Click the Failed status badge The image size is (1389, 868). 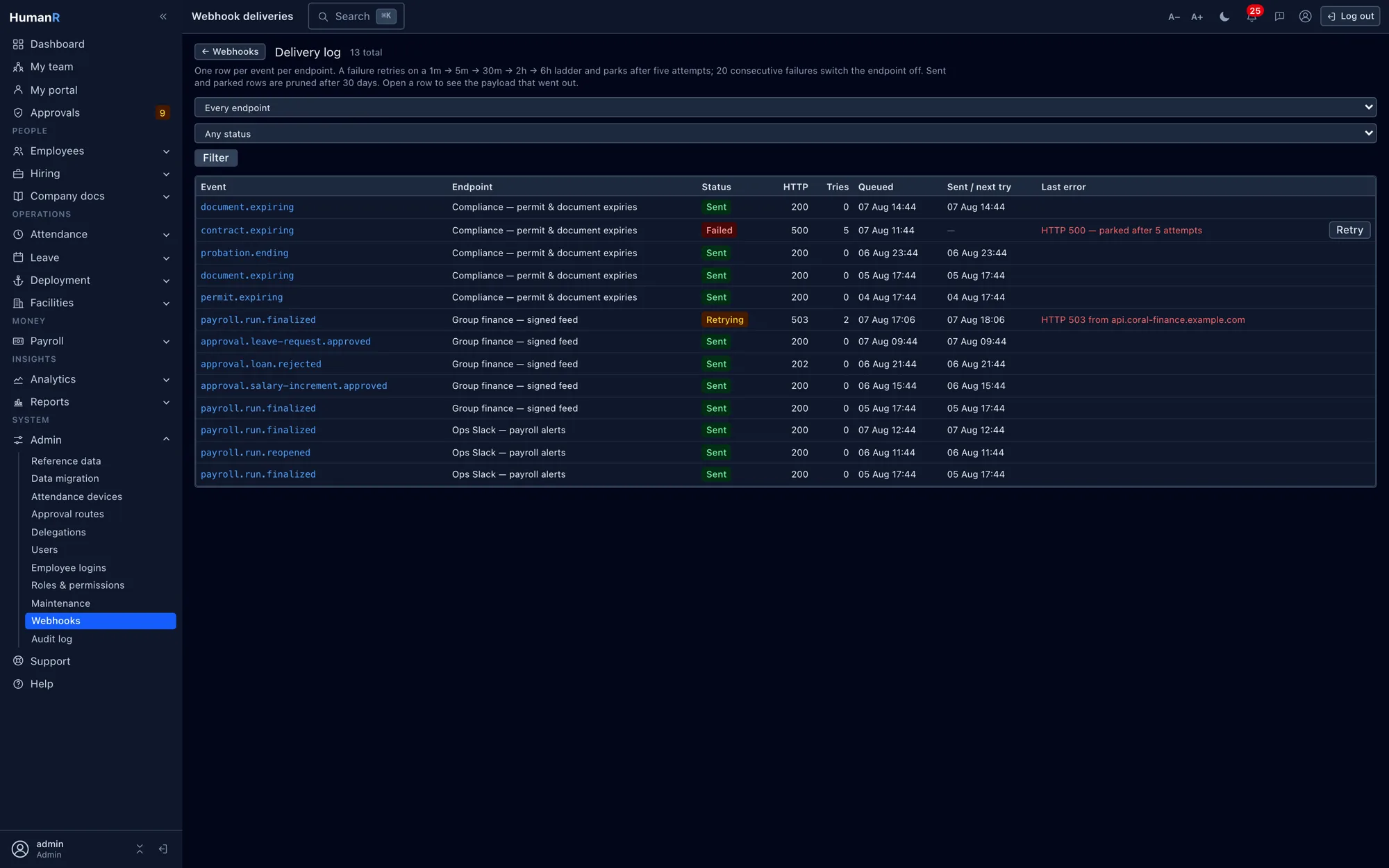tap(719, 231)
